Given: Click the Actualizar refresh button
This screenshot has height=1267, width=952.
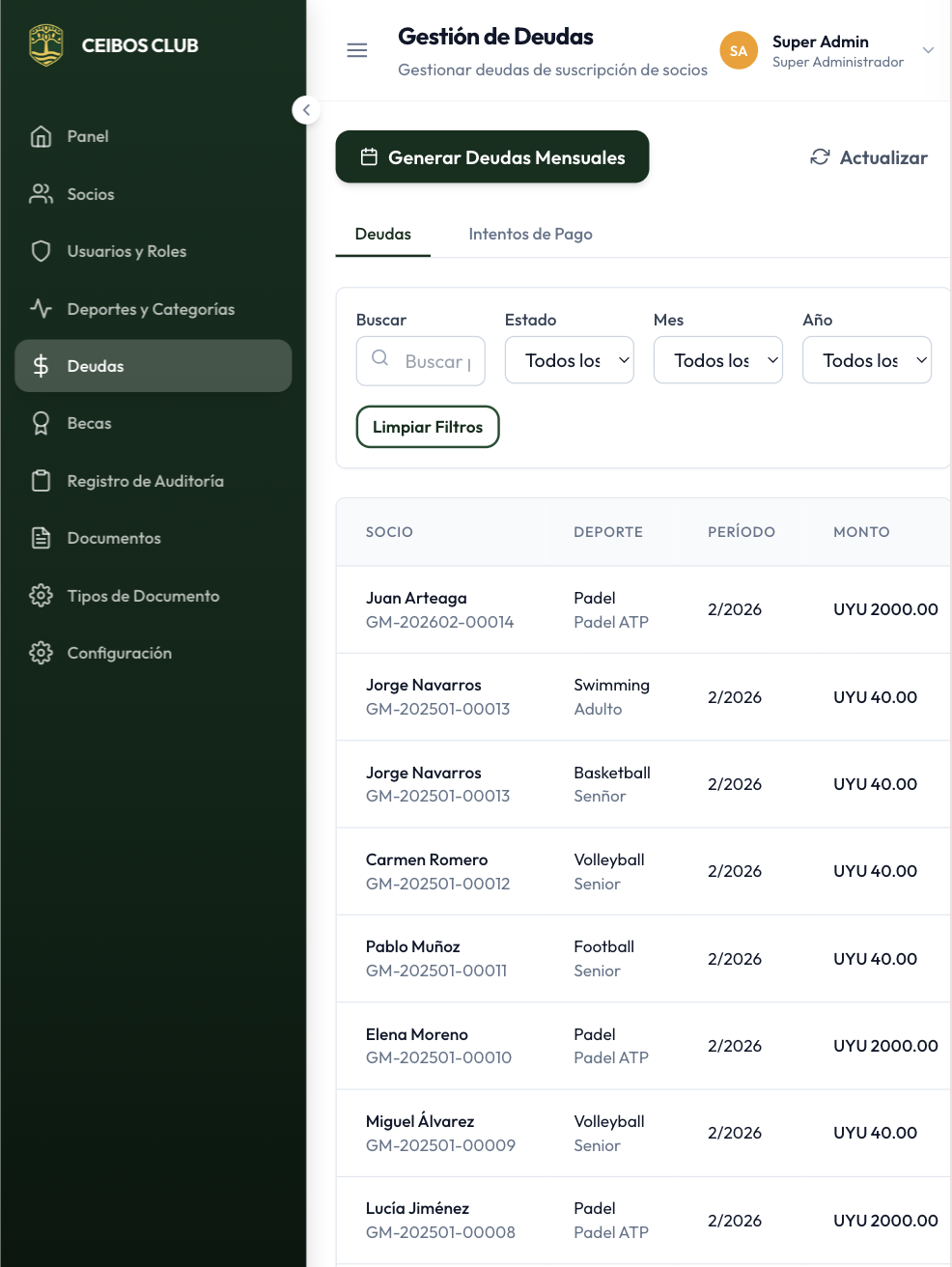Looking at the screenshot, I should coord(868,157).
